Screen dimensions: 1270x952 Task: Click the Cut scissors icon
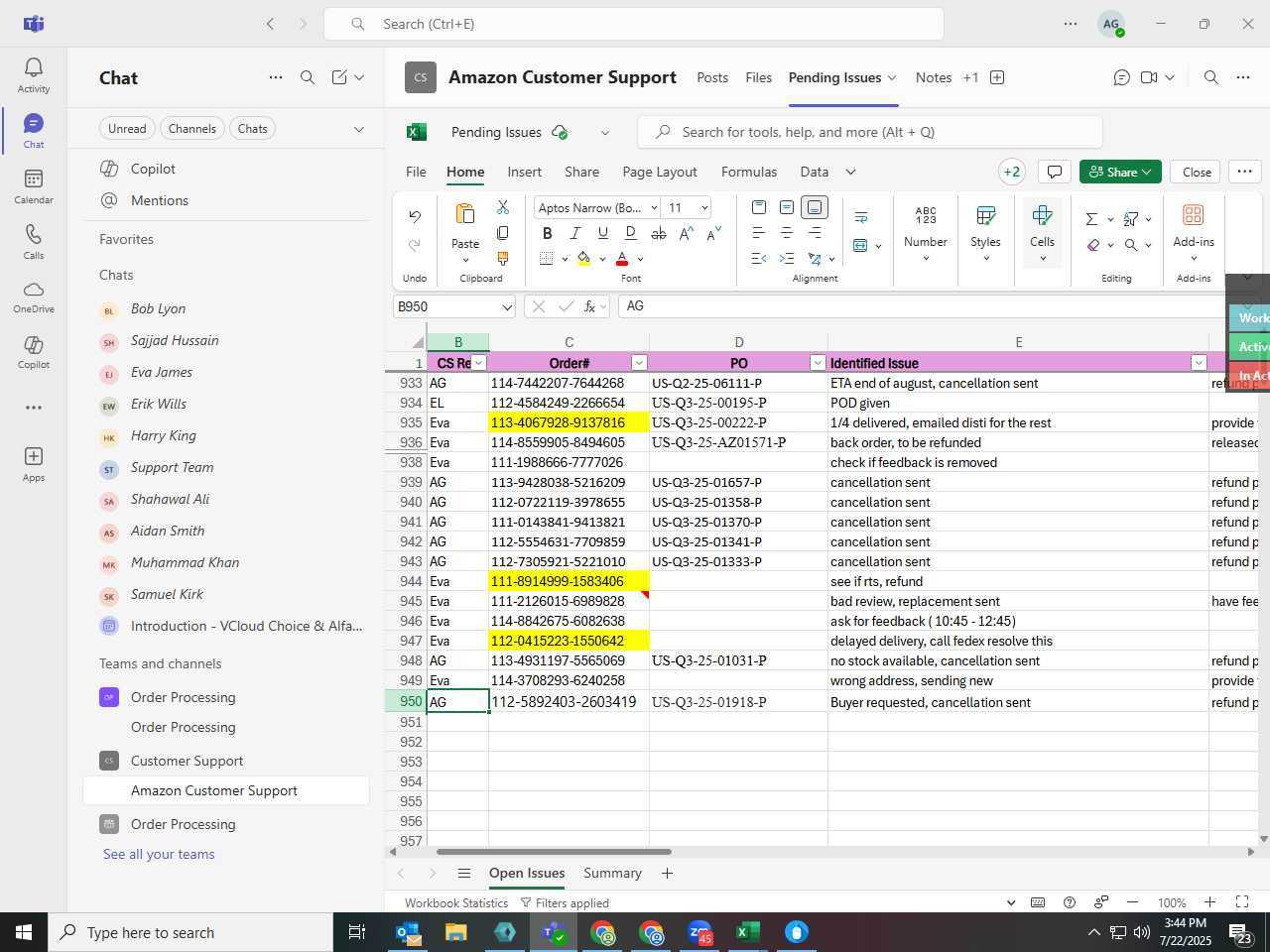tap(503, 207)
